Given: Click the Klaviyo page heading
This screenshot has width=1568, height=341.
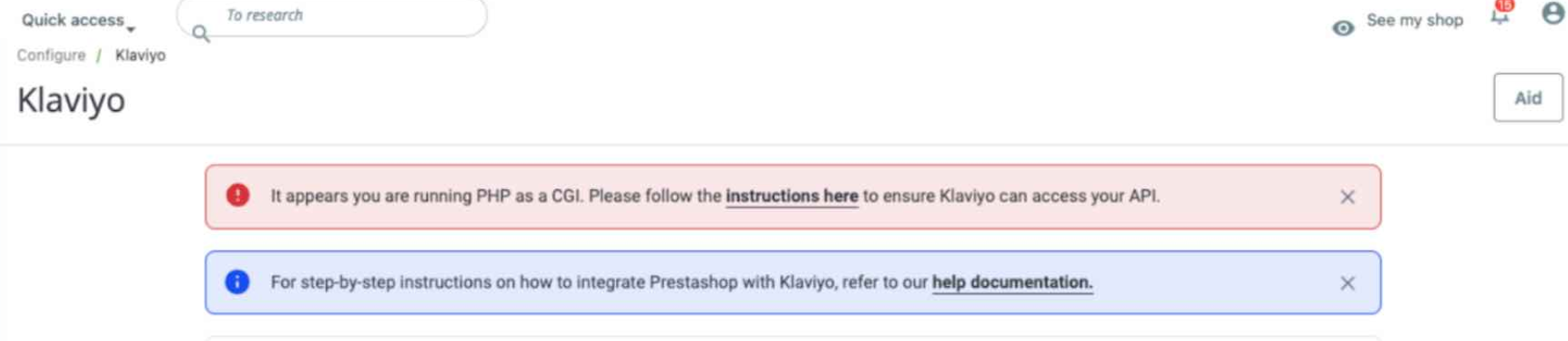Looking at the screenshot, I should point(71,100).
